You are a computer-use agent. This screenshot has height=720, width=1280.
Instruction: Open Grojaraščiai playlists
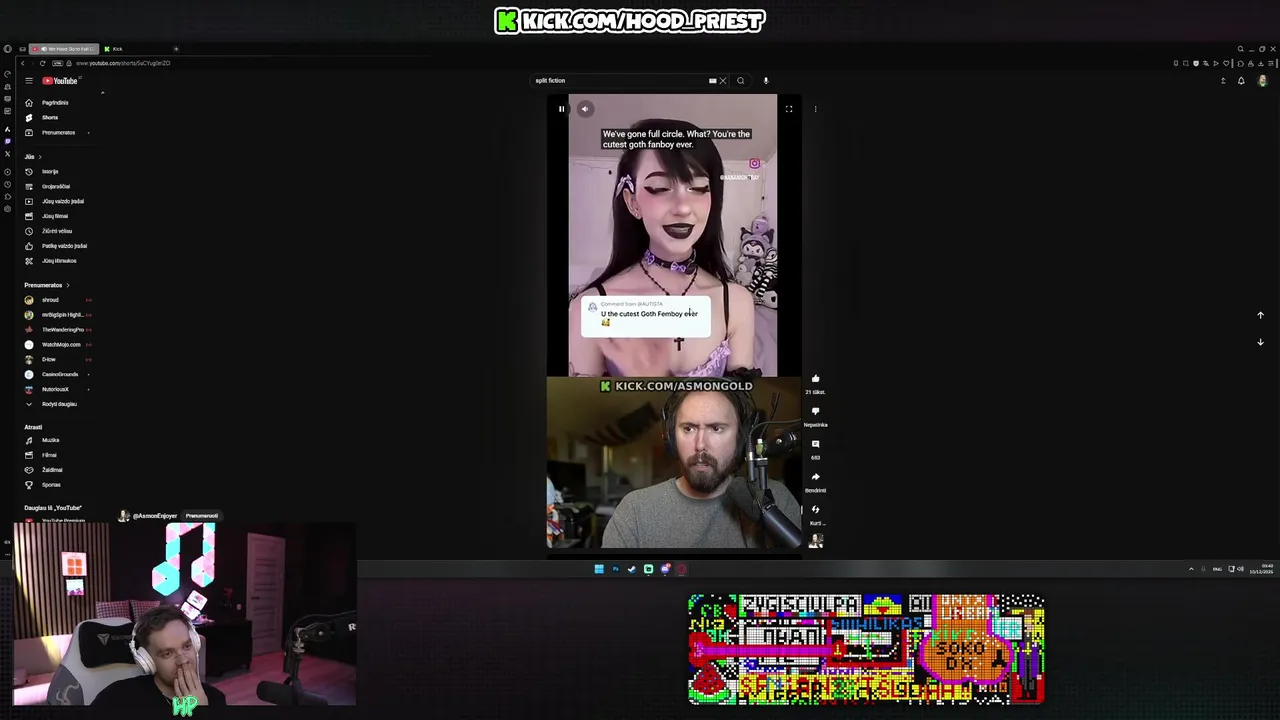point(56,186)
